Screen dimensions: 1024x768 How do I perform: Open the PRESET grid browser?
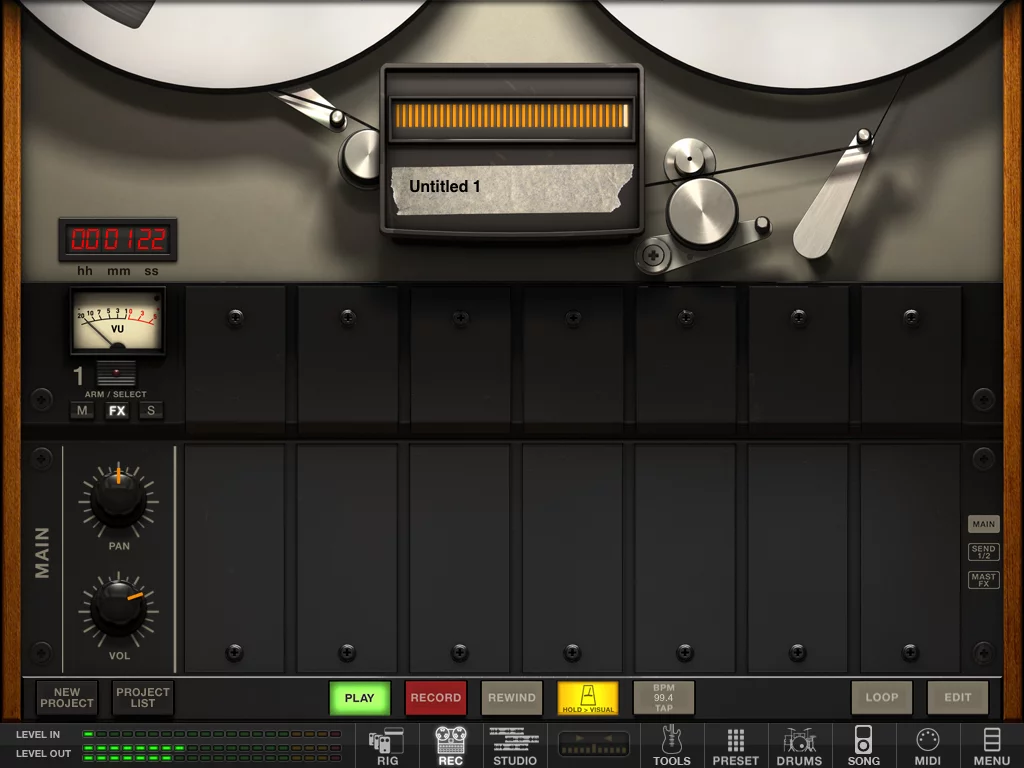[735, 745]
